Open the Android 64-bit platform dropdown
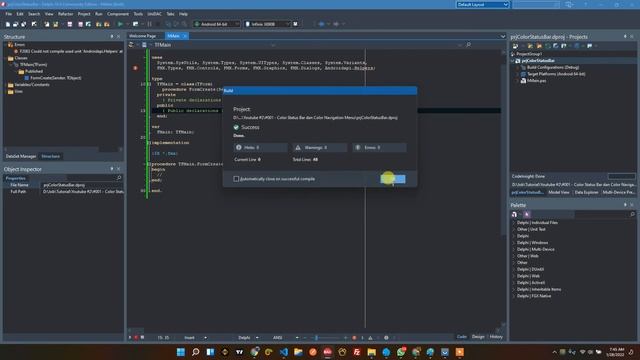The image size is (640, 360). [216, 24]
